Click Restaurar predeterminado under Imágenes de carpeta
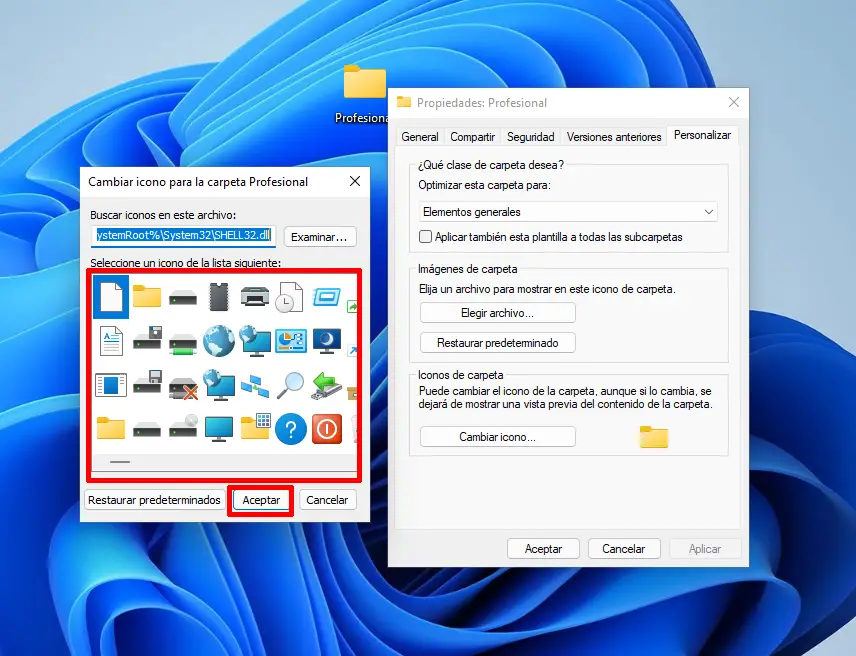Image resolution: width=856 pixels, height=656 pixels. 497,343
